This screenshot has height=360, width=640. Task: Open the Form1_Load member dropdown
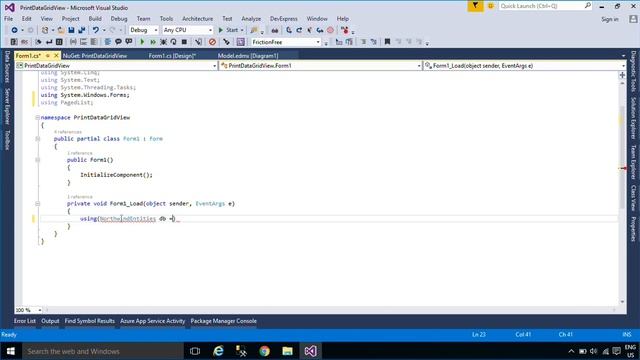(525, 66)
